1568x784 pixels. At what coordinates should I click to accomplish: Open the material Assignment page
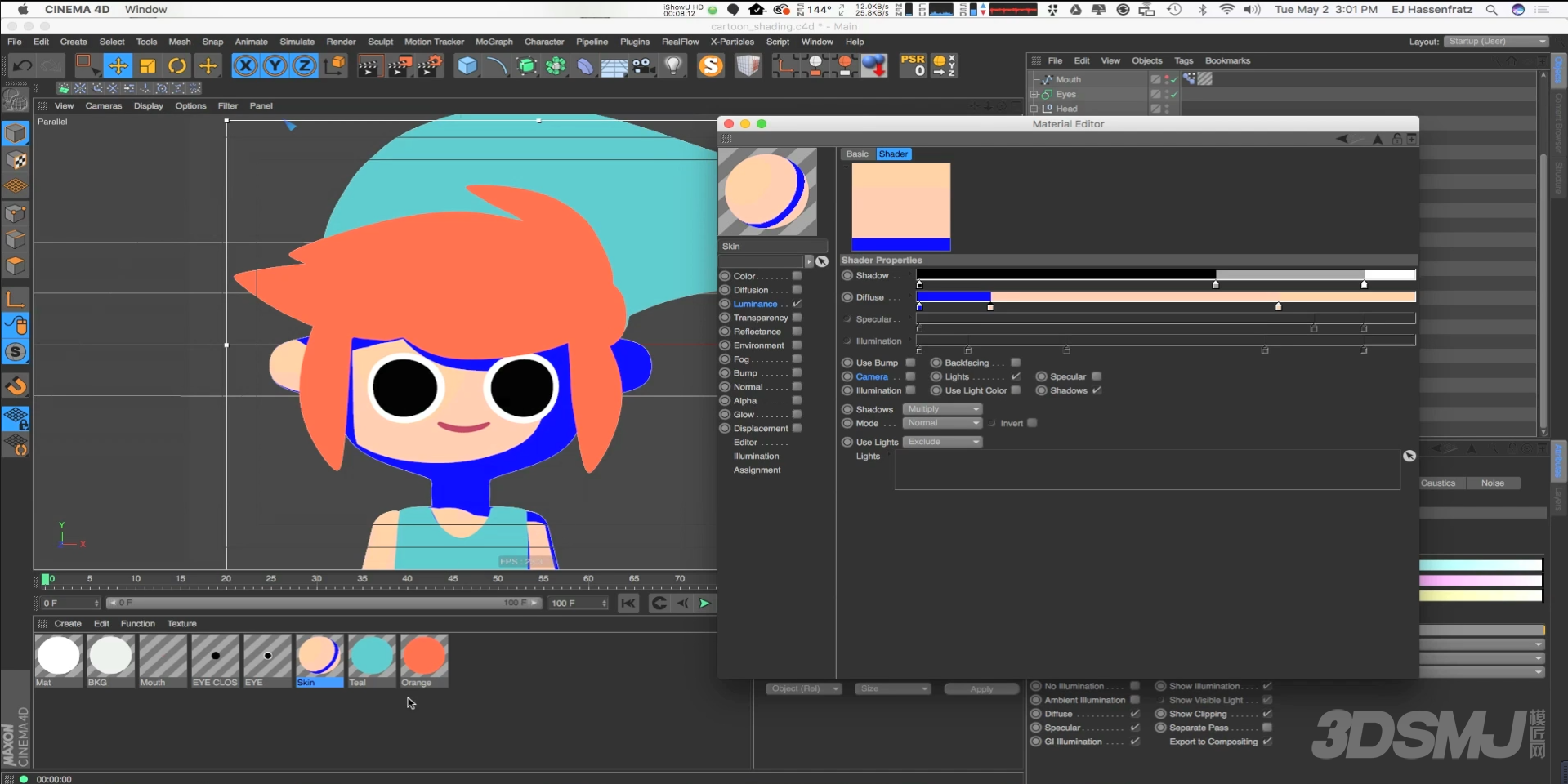[757, 470]
